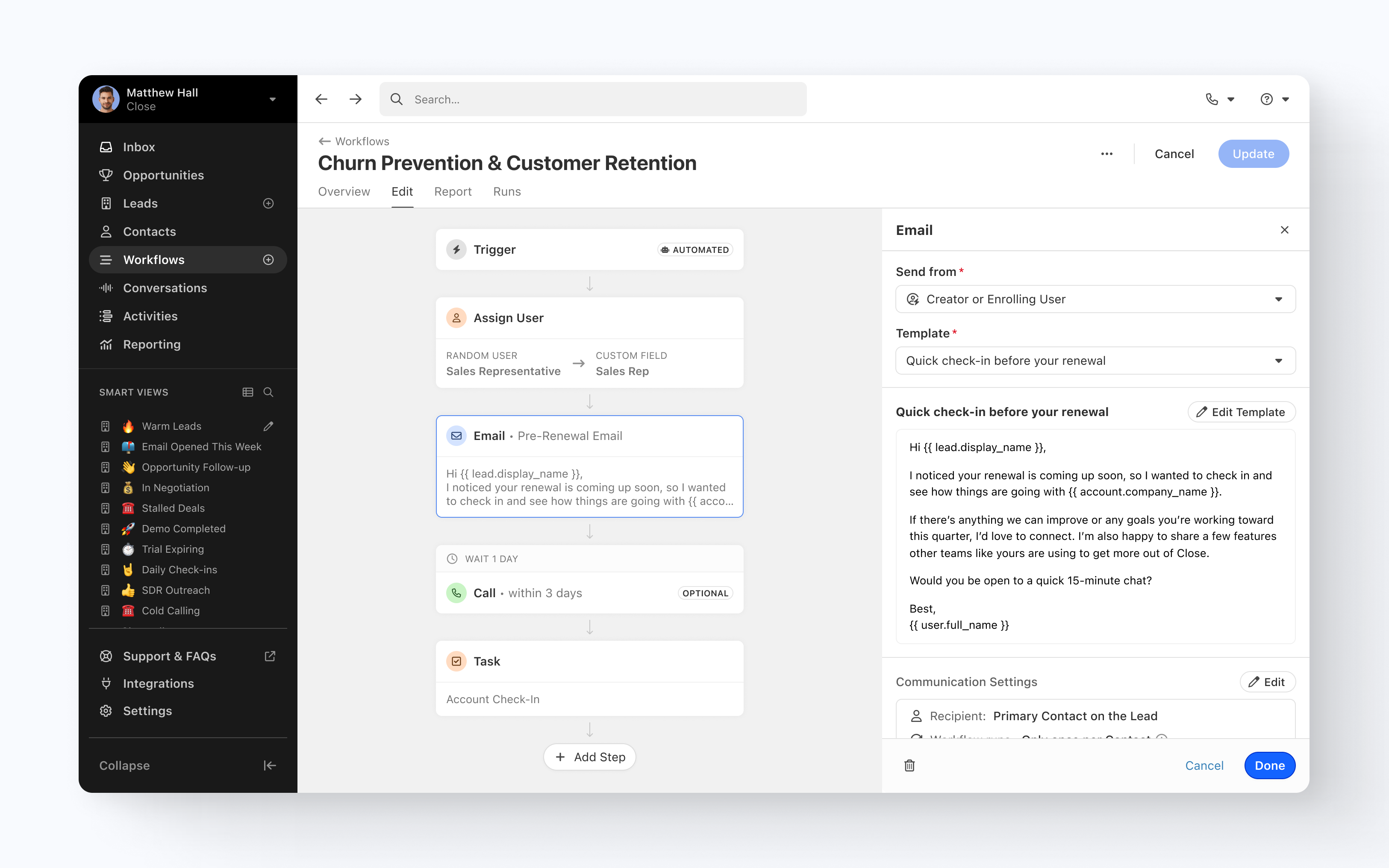Click into the Search field
This screenshot has width=1389, height=868.
pos(593,99)
